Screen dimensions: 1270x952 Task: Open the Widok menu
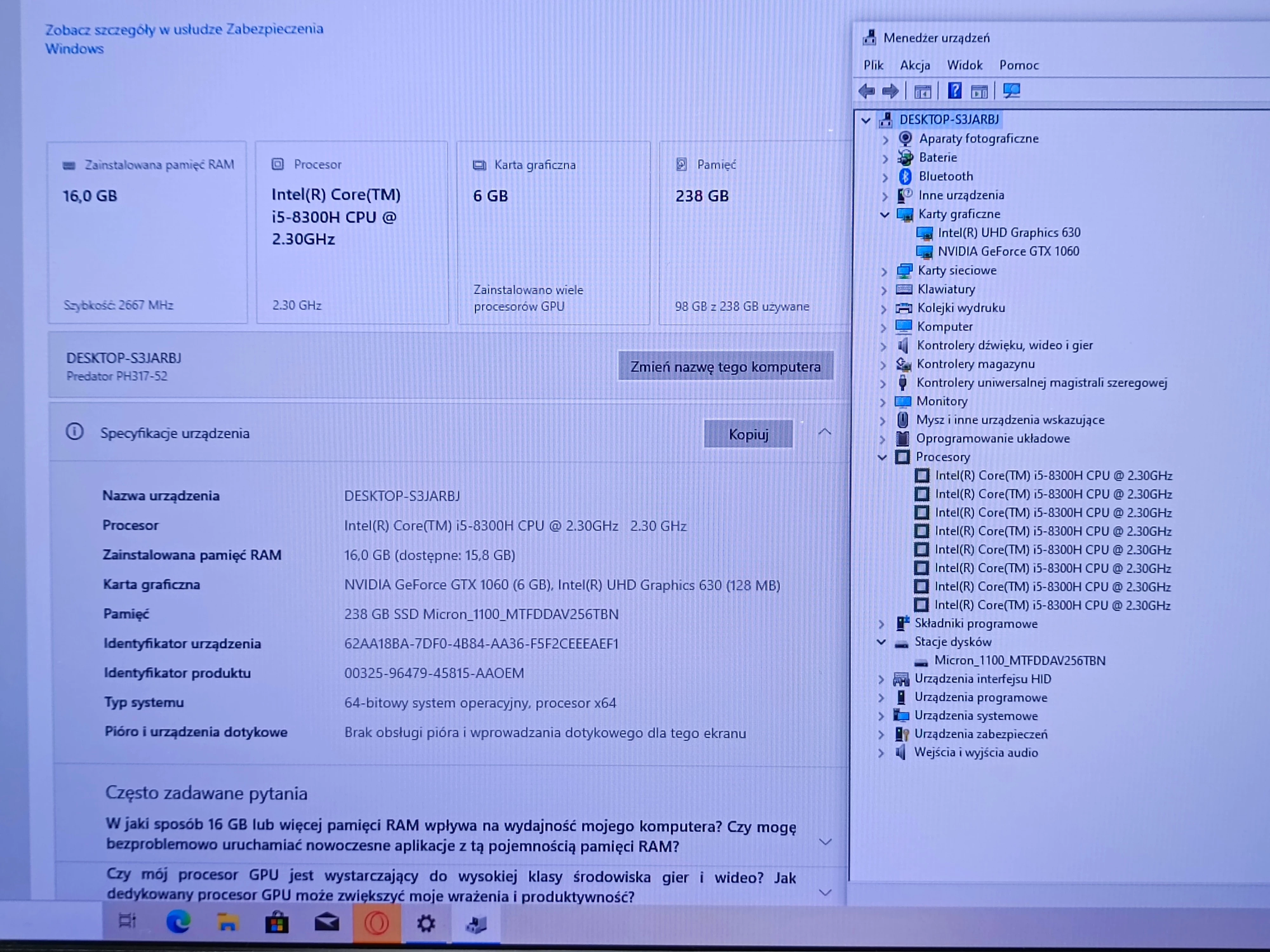pyautogui.click(x=965, y=65)
